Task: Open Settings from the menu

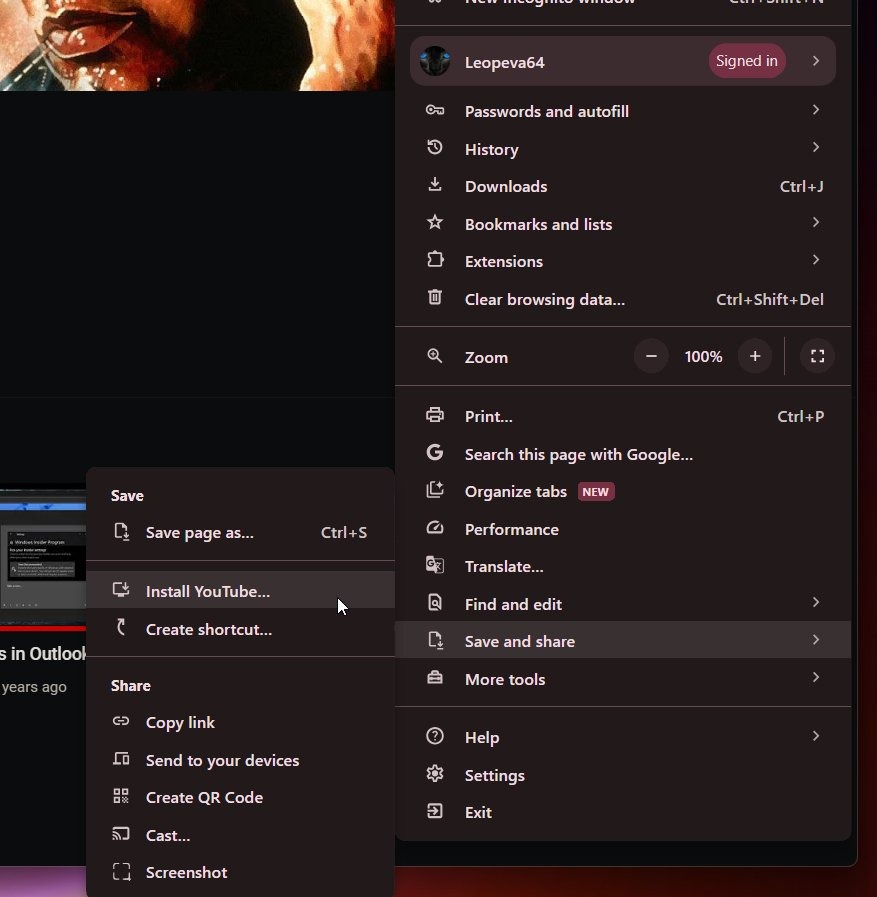Action: [623, 775]
